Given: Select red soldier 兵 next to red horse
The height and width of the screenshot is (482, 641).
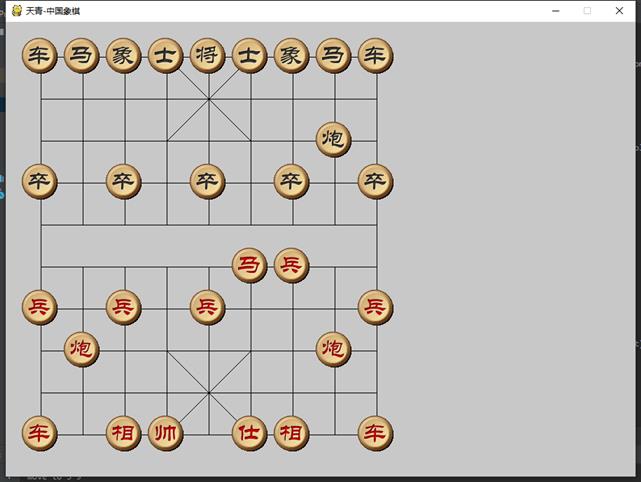Looking at the screenshot, I should (x=291, y=265).
